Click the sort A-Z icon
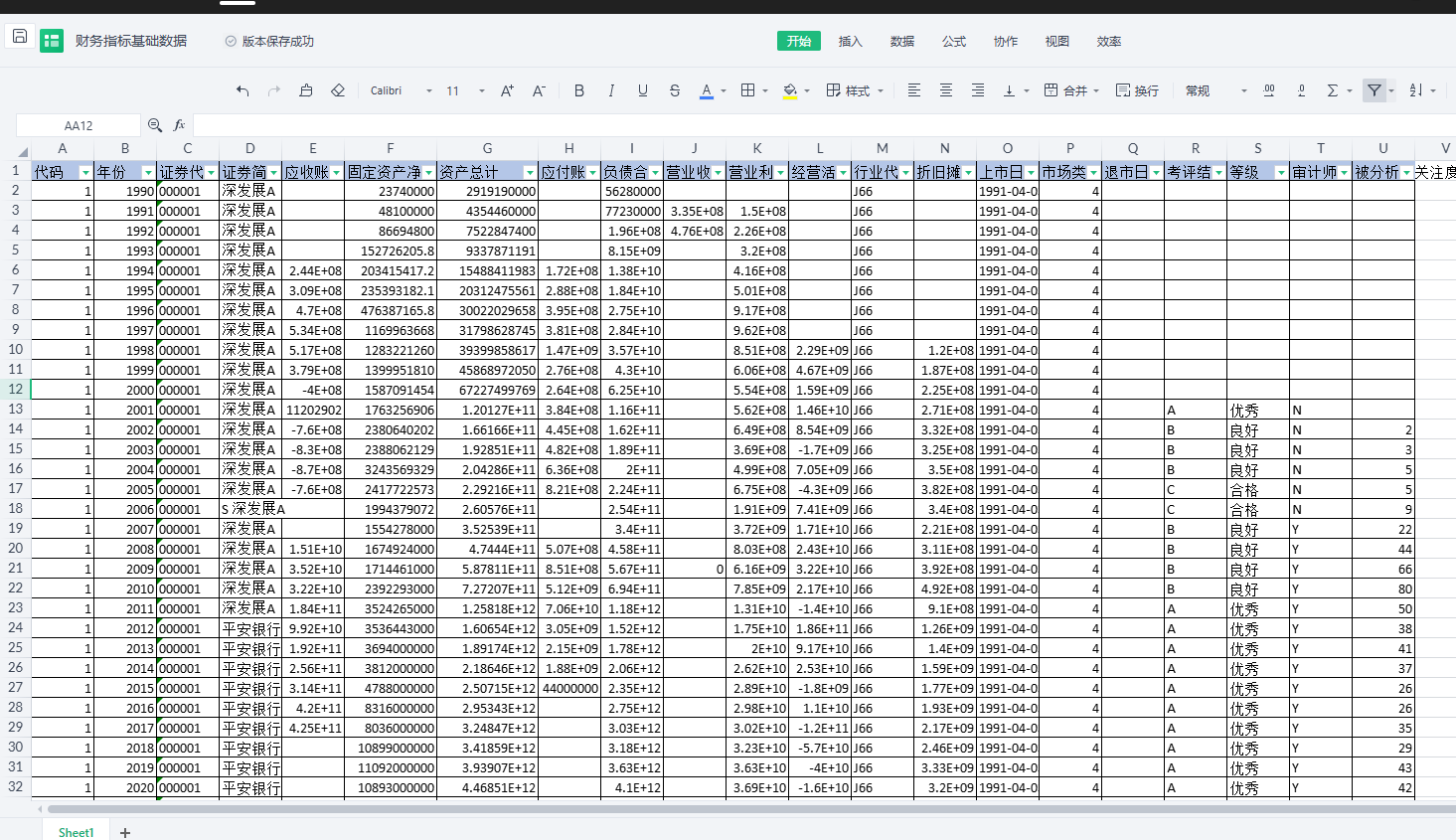Image resolution: width=1456 pixels, height=840 pixels. pos(1416,90)
